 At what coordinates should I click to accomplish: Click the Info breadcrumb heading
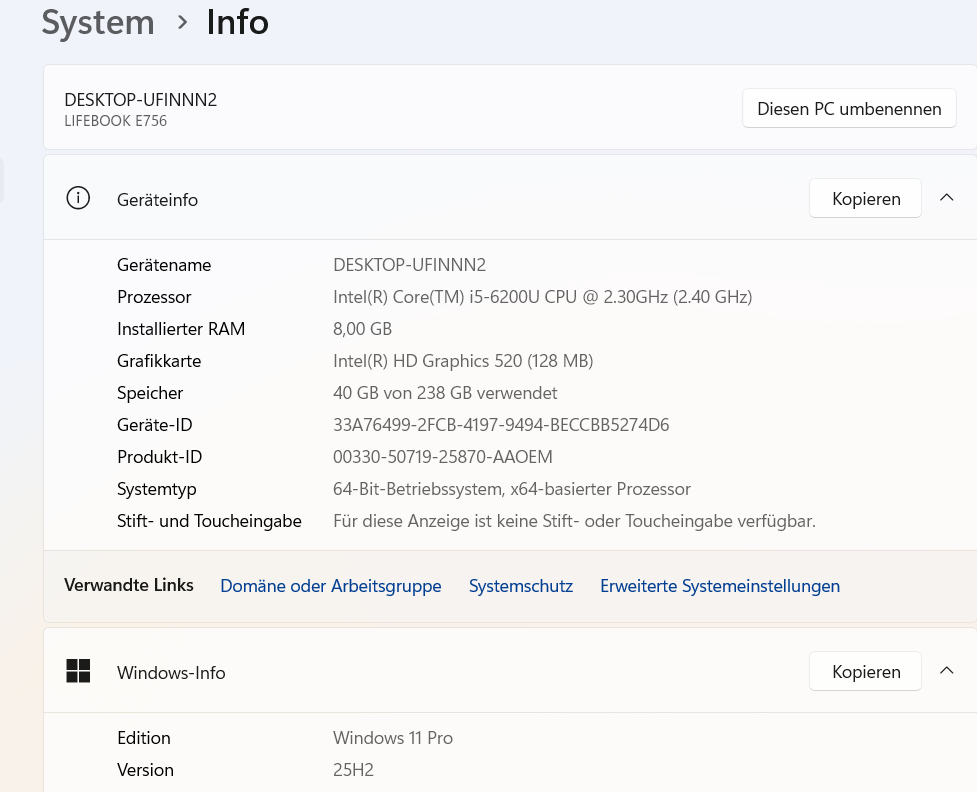tap(237, 22)
